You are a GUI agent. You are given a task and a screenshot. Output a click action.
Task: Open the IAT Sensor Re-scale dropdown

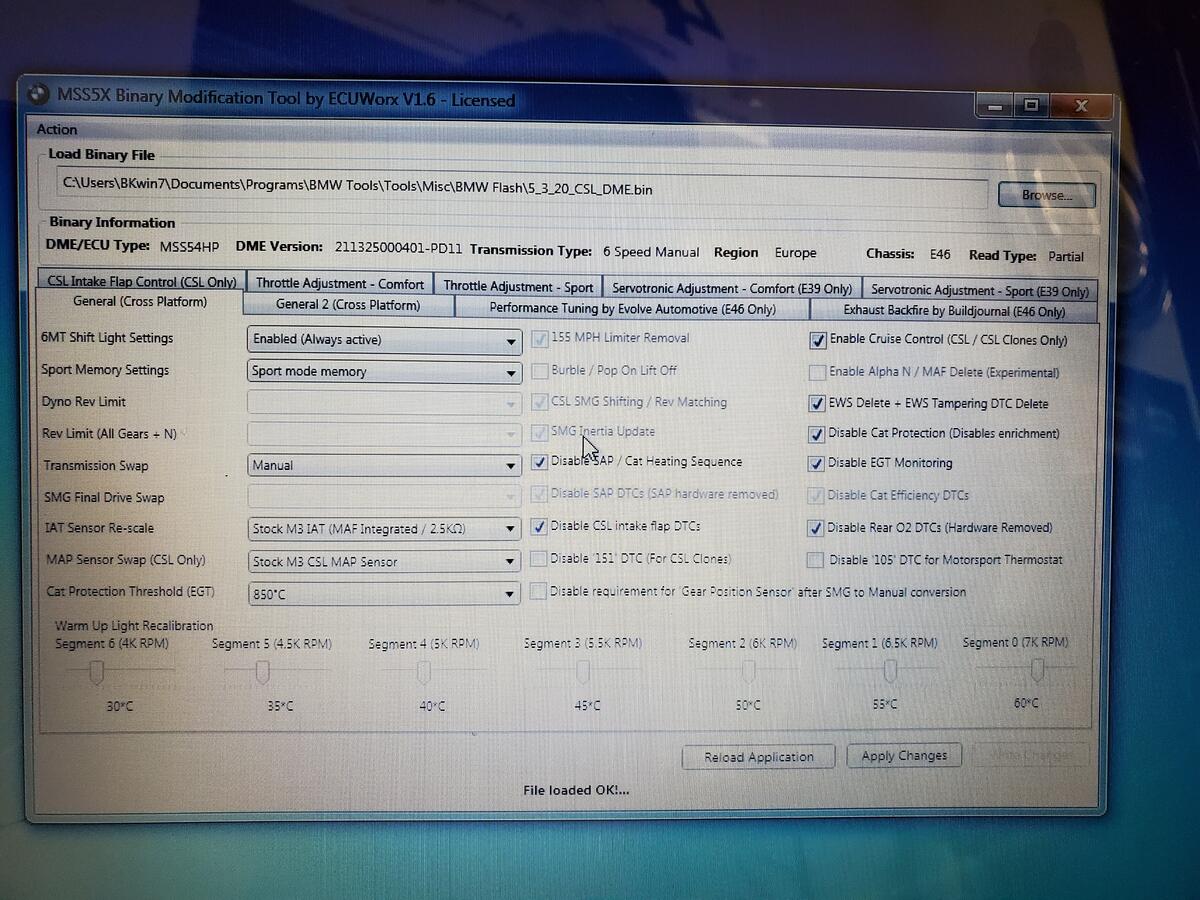384,529
